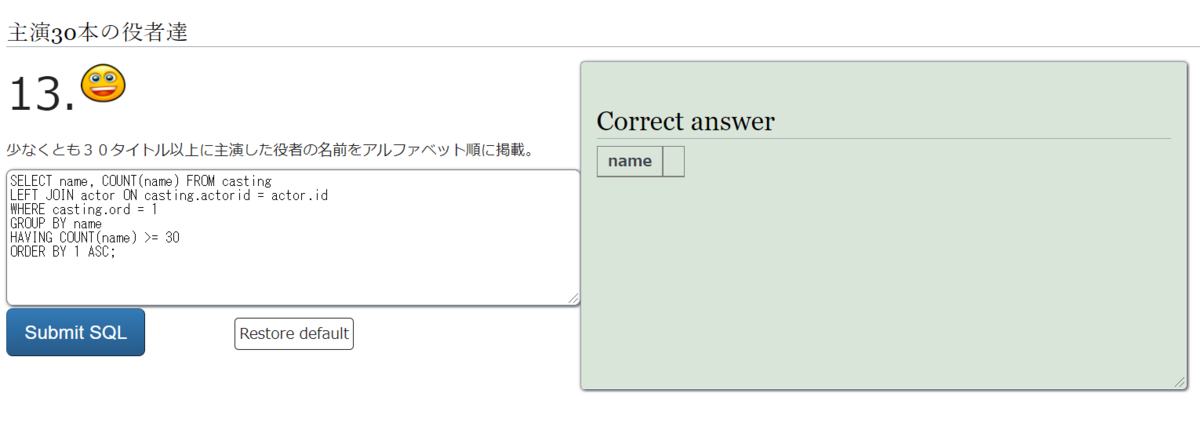Screen dimensions: 1200x426
Task: Click the ORDER BY 1 ASC line
Action: click(63, 252)
